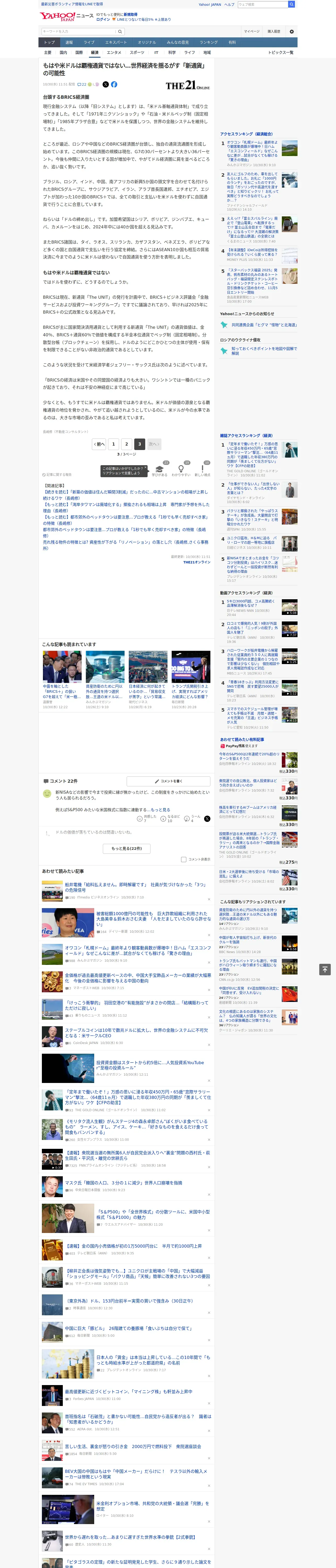Open オリジナル tab
Screen dimensions: 336x1568
click(x=147, y=43)
